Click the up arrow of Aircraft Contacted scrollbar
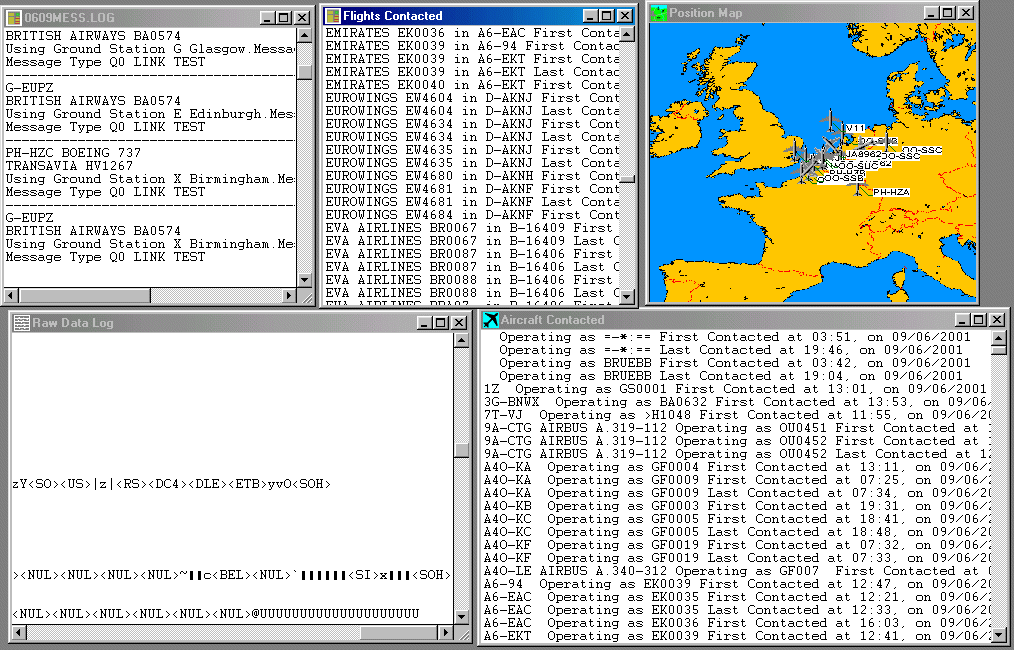The height and width of the screenshot is (650, 1014). [x=998, y=338]
